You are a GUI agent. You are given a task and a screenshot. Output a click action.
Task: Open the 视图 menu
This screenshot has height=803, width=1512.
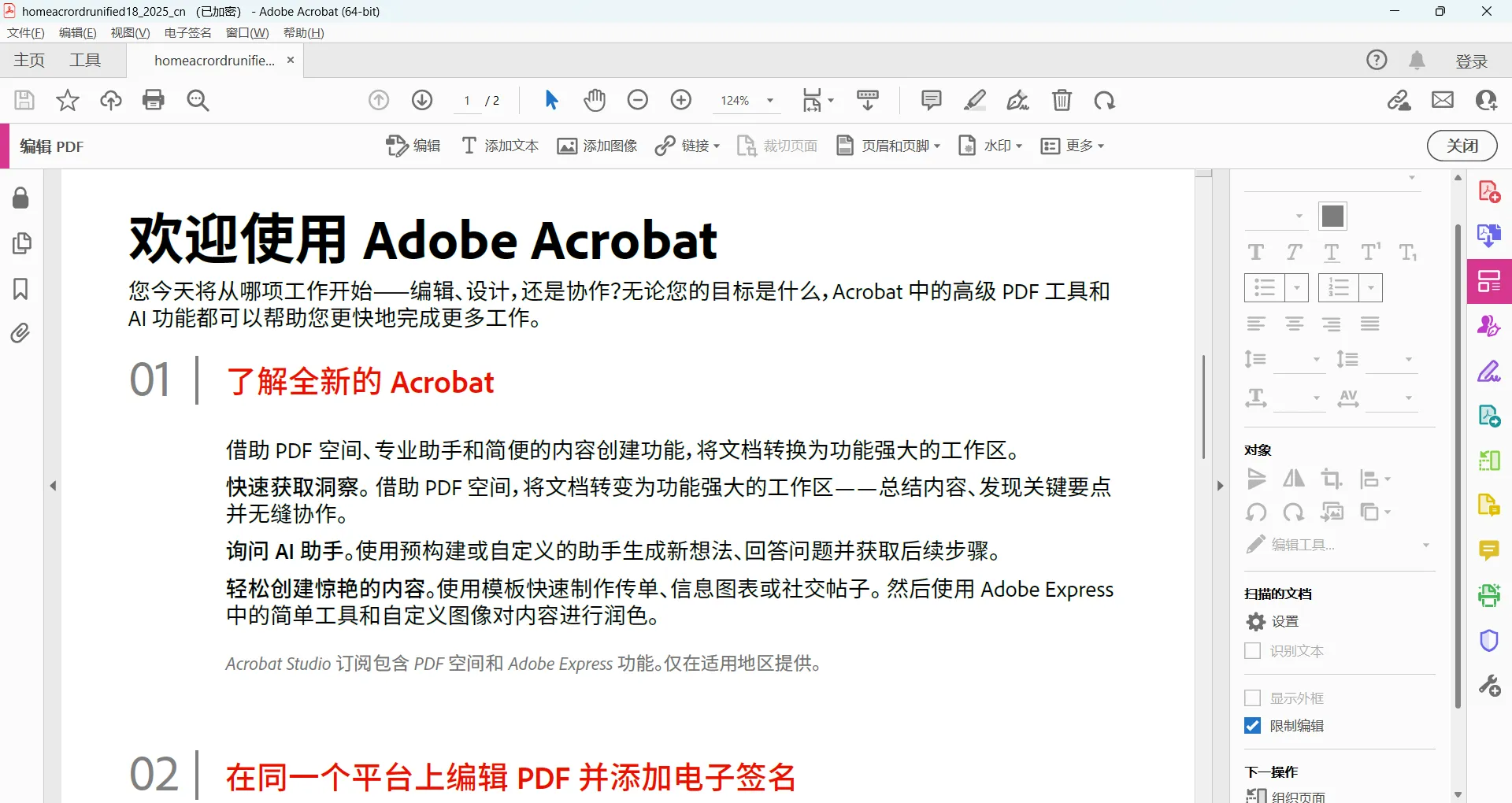[130, 32]
